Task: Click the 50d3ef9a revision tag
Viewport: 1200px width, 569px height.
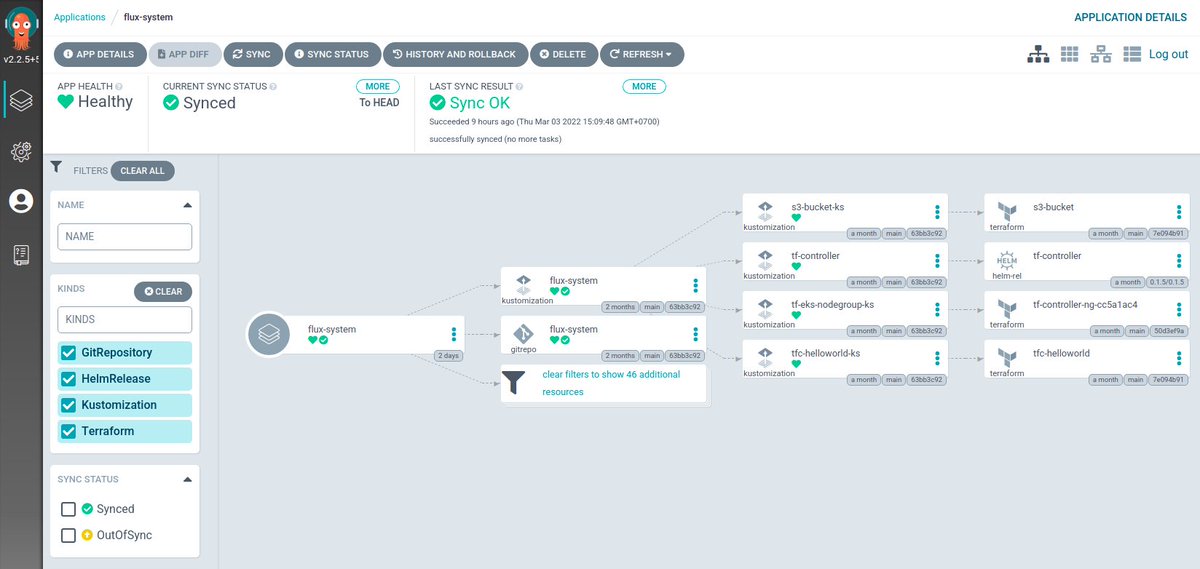Action: pyautogui.click(x=1169, y=331)
